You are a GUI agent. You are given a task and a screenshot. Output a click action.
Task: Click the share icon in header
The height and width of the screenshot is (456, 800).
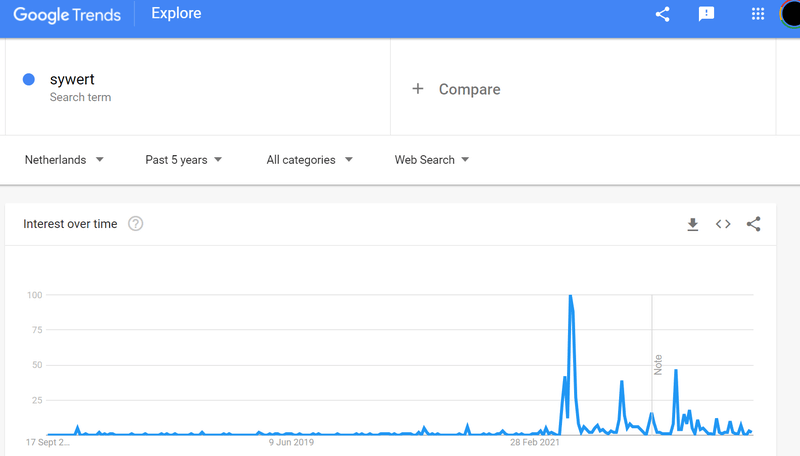click(x=662, y=14)
